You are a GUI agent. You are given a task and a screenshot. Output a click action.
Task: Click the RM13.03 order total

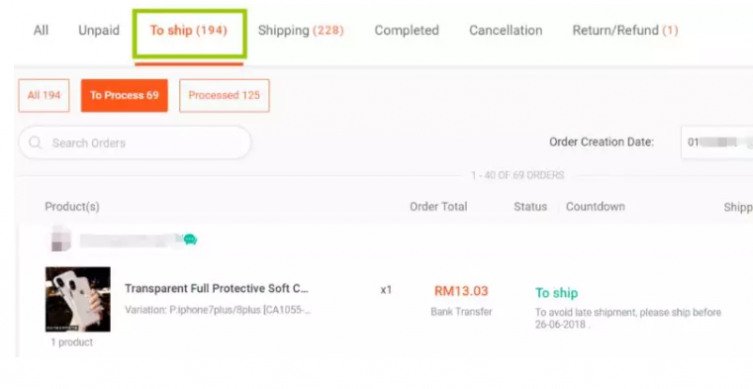pyautogui.click(x=461, y=291)
